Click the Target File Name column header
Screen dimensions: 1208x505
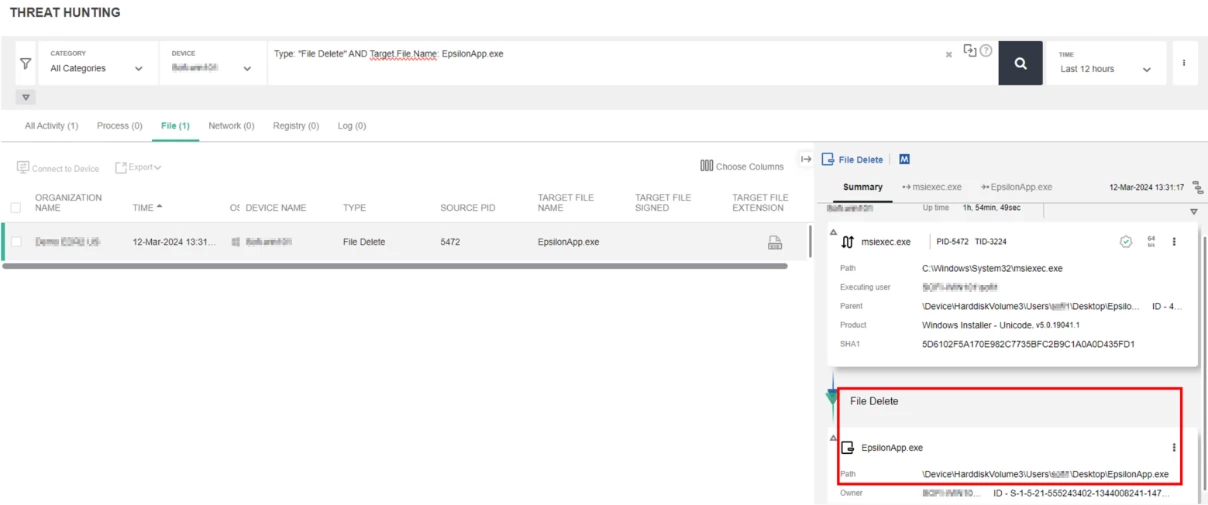566,203
